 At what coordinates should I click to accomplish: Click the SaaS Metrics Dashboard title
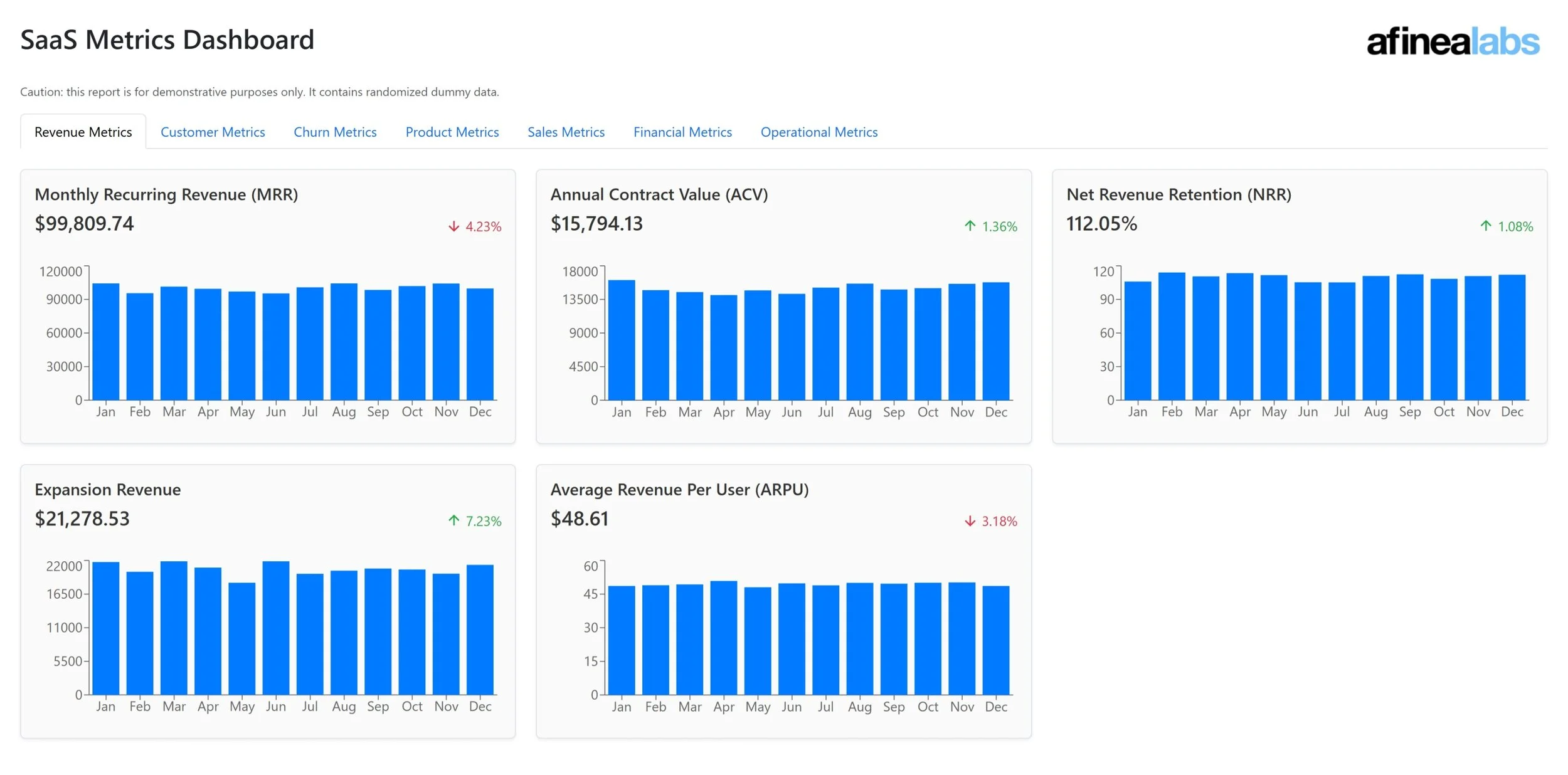tap(167, 40)
